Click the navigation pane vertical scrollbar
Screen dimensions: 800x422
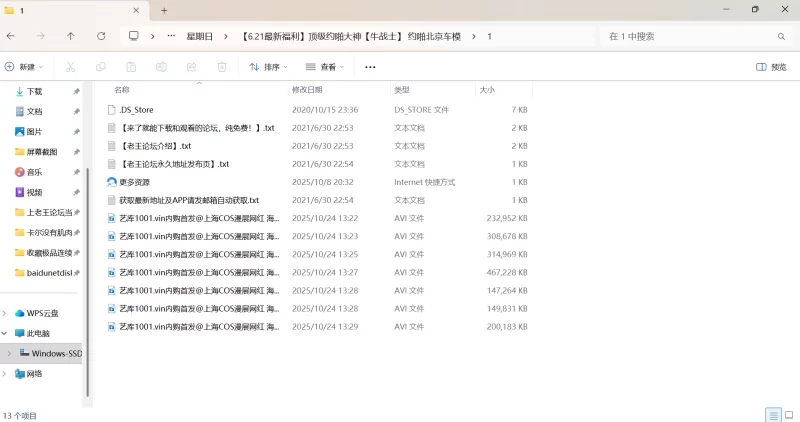tap(88, 280)
